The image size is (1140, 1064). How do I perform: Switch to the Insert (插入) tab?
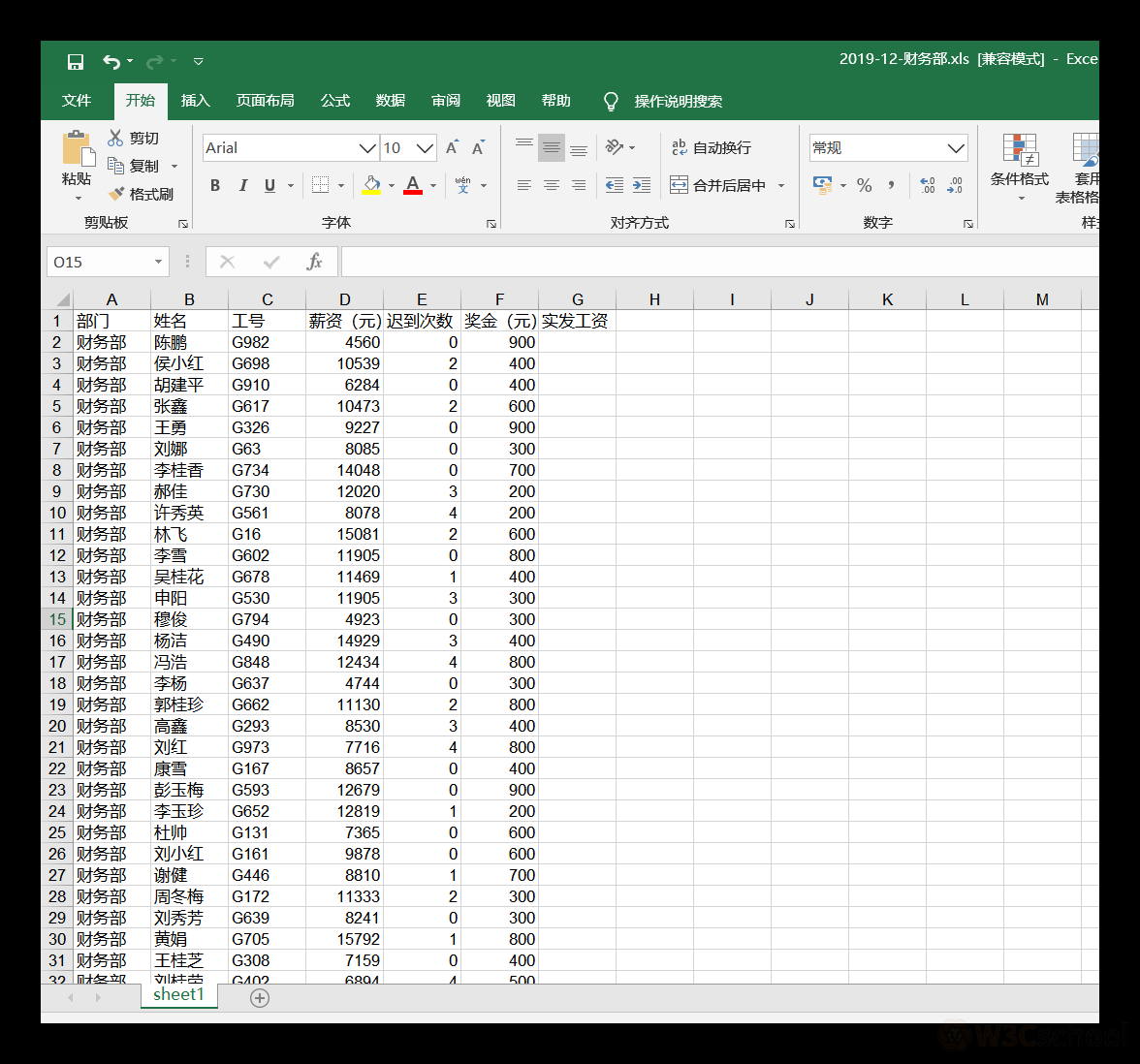click(195, 101)
